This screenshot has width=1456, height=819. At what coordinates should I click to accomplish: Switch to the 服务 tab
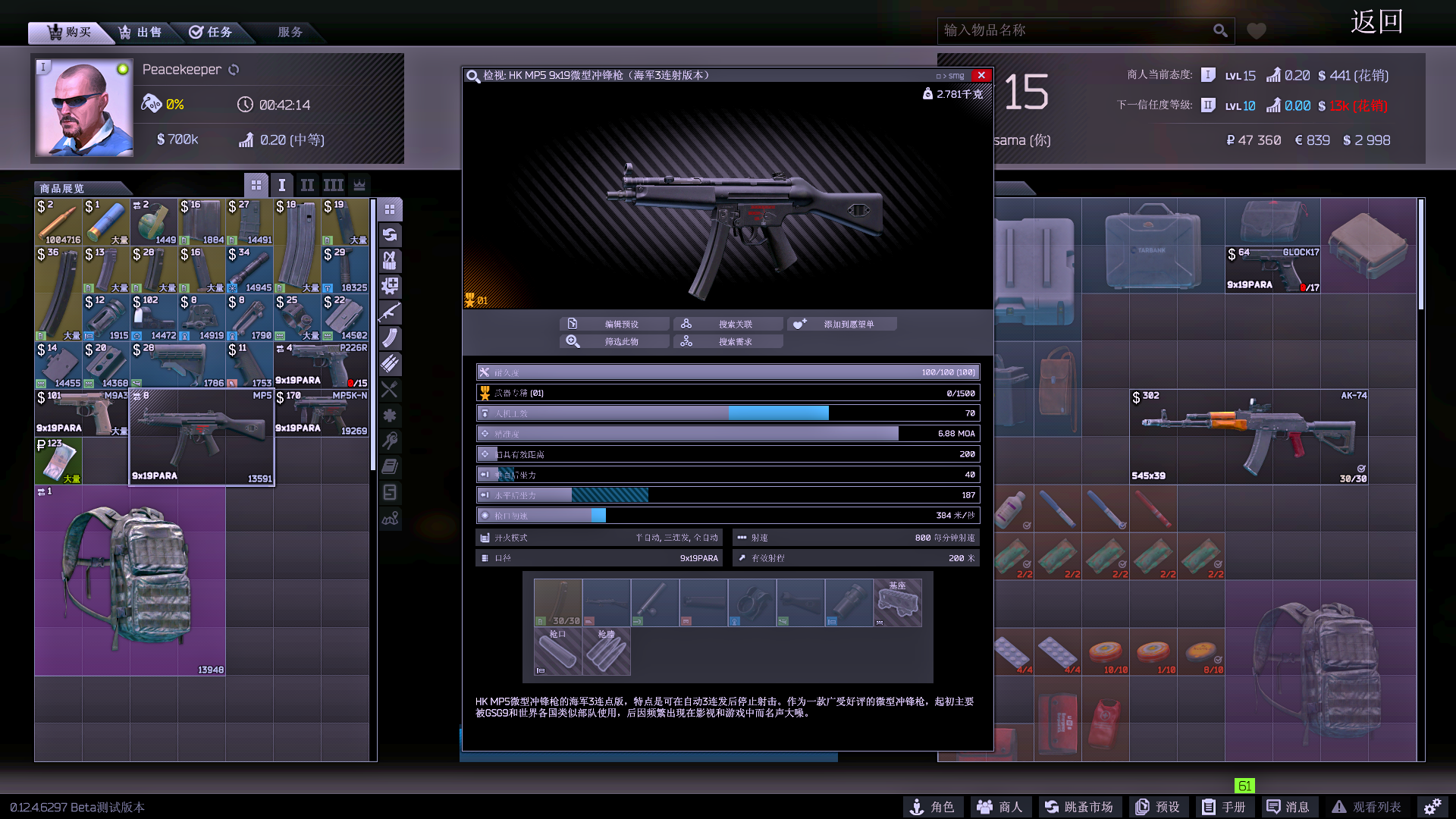(290, 32)
